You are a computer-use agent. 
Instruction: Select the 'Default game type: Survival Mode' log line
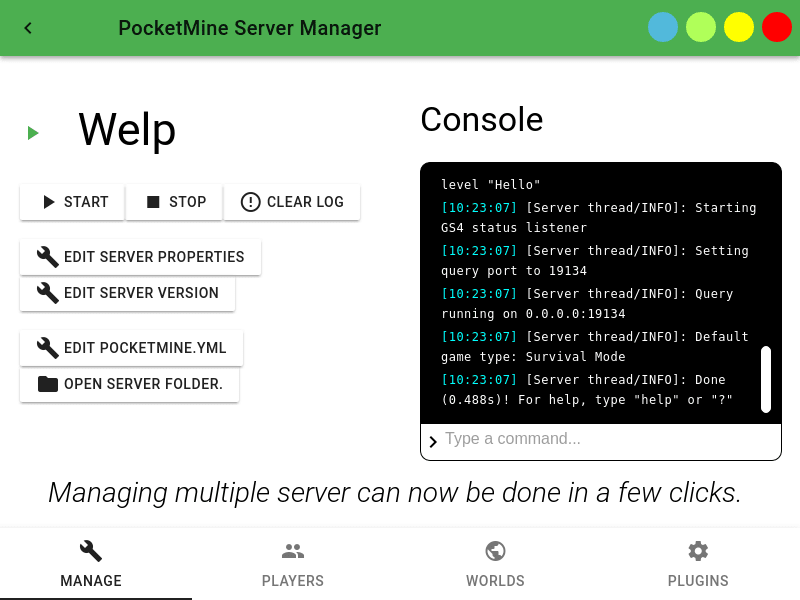(x=595, y=346)
